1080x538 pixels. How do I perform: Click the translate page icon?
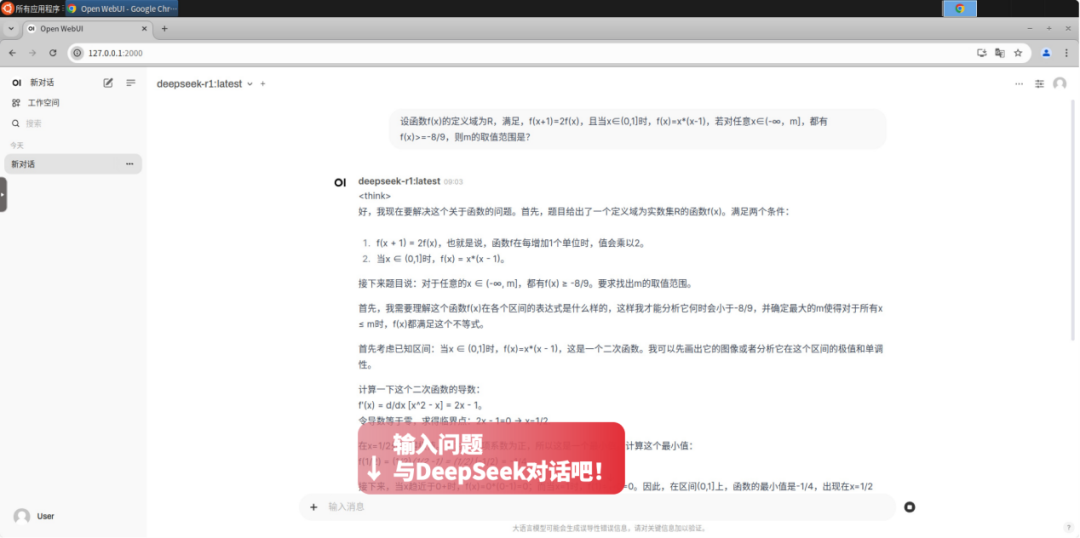click(999, 52)
